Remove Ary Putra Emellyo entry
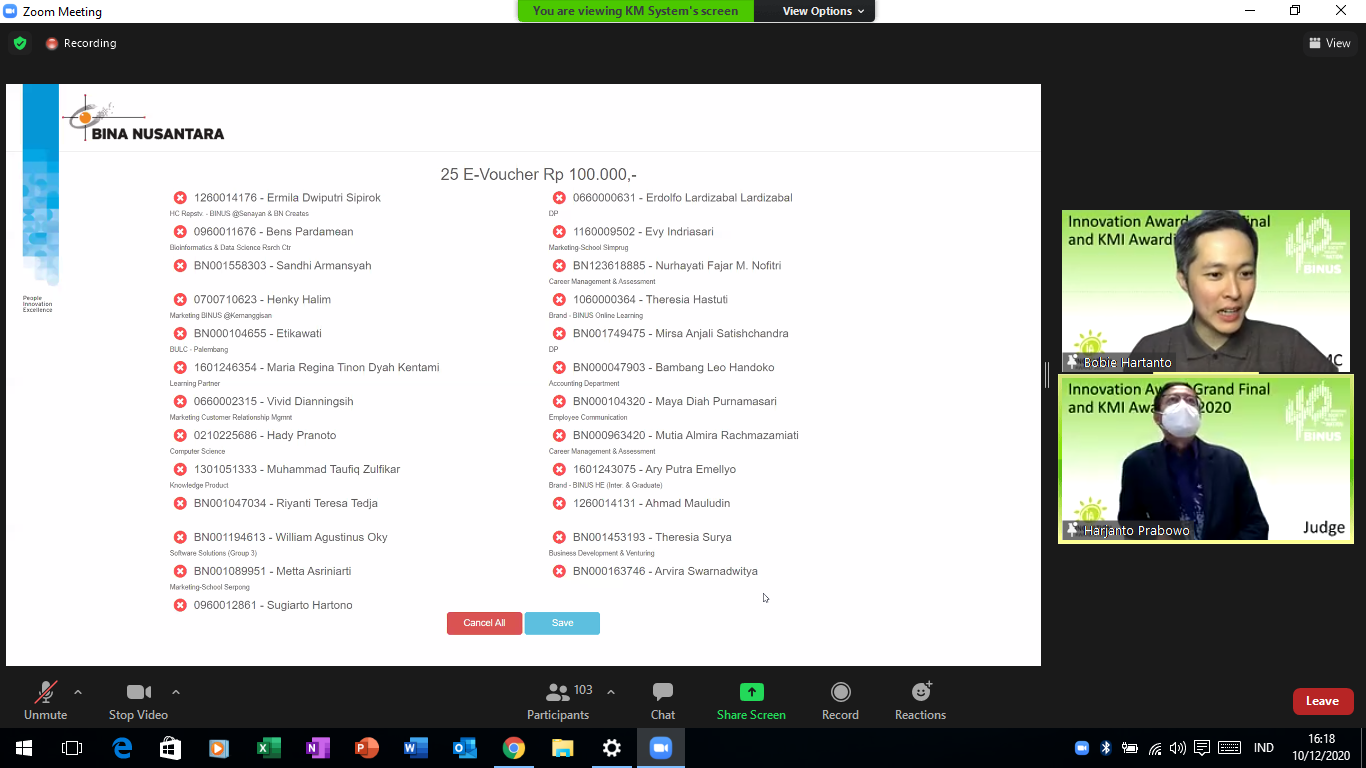 pyautogui.click(x=559, y=470)
